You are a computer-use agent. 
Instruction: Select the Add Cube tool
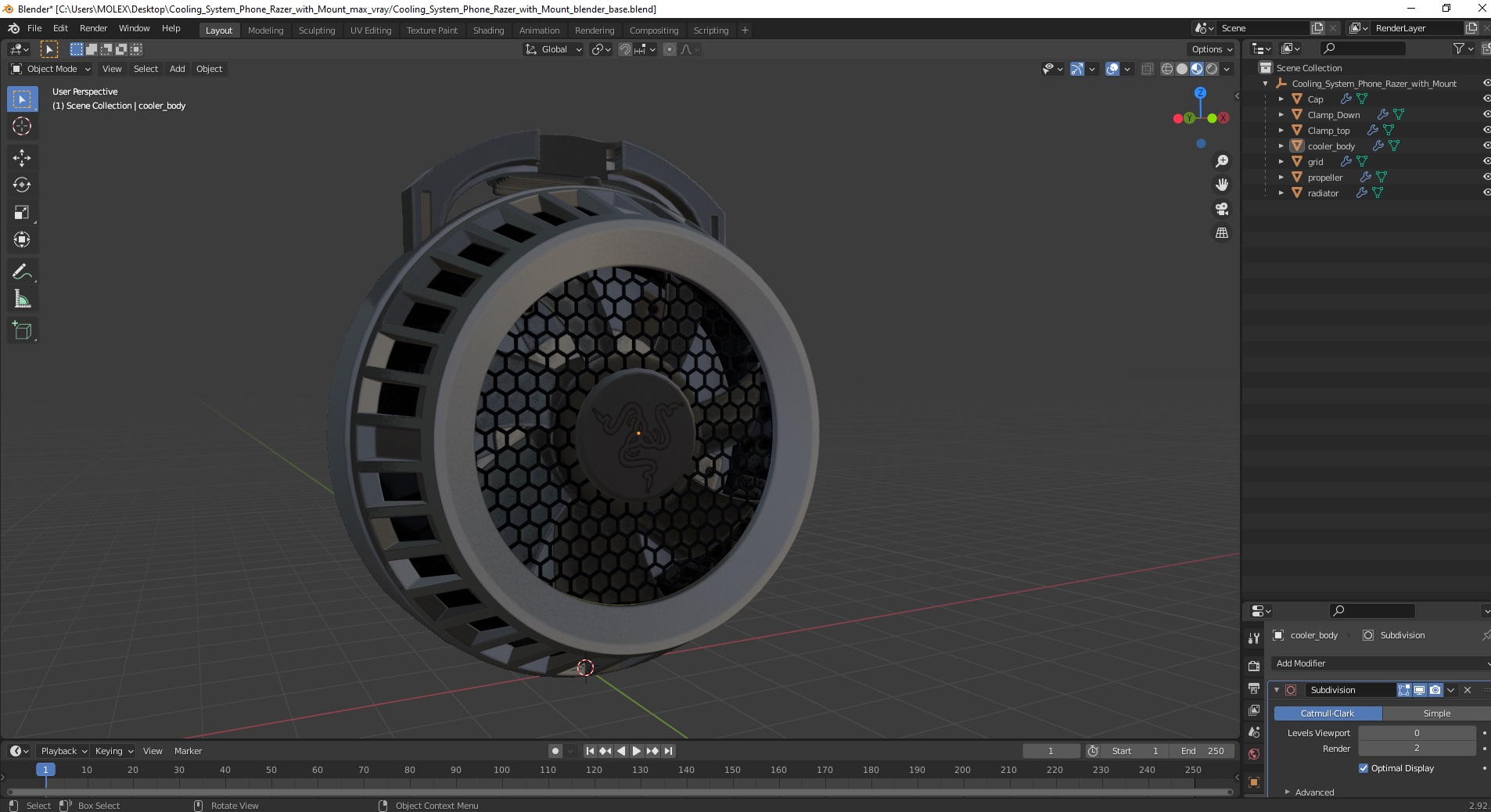(22, 331)
